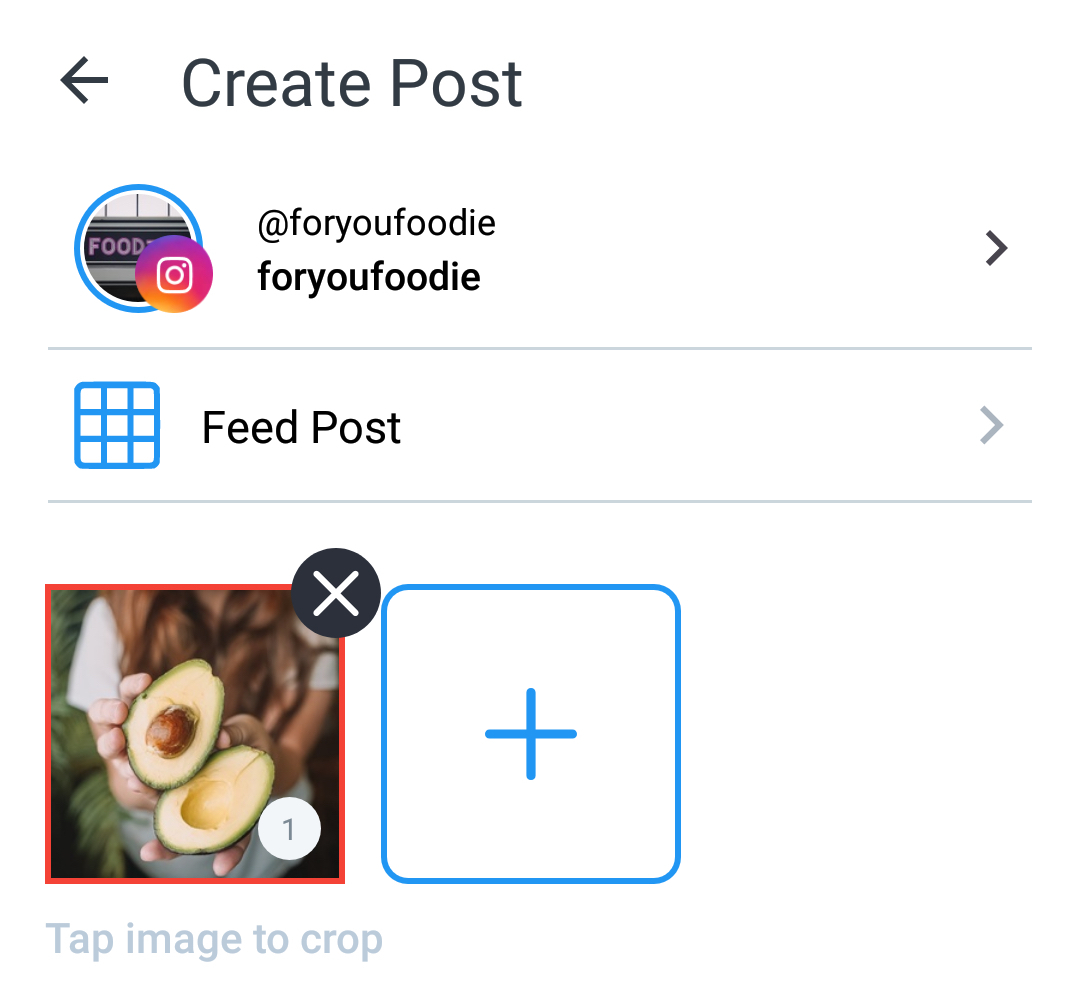Image resolution: width=1080 pixels, height=989 pixels.
Task: Go back using the left arrow
Action: pos(84,81)
